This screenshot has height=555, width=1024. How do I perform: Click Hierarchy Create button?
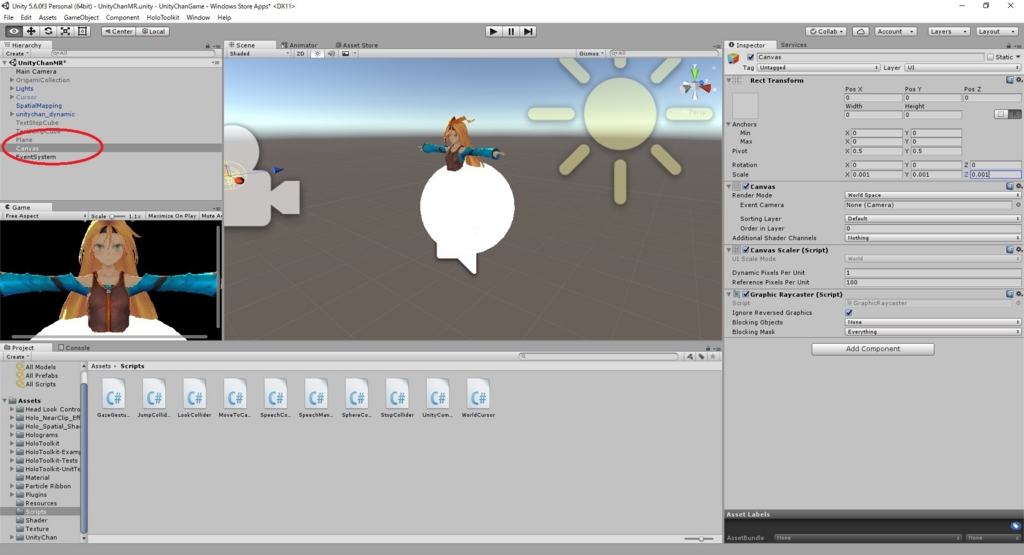pos(16,54)
